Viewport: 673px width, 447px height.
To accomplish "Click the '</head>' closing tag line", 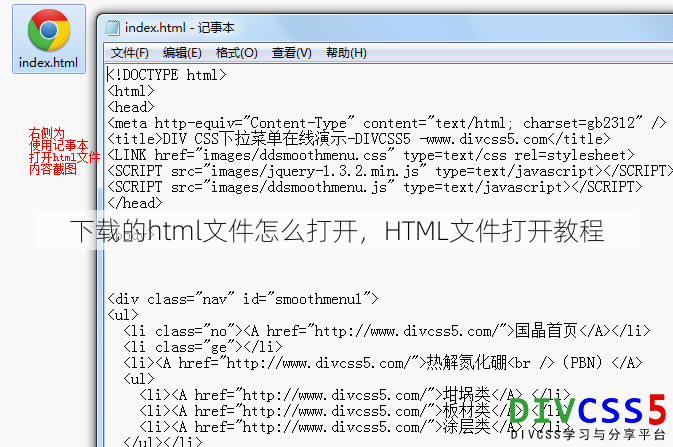I will tap(135, 203).
